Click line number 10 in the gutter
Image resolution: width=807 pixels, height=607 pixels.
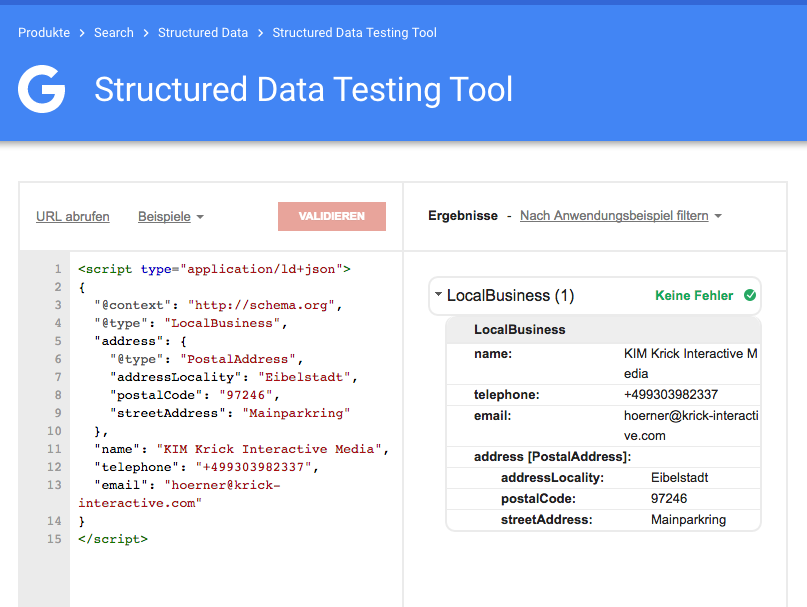coord(54,431)
